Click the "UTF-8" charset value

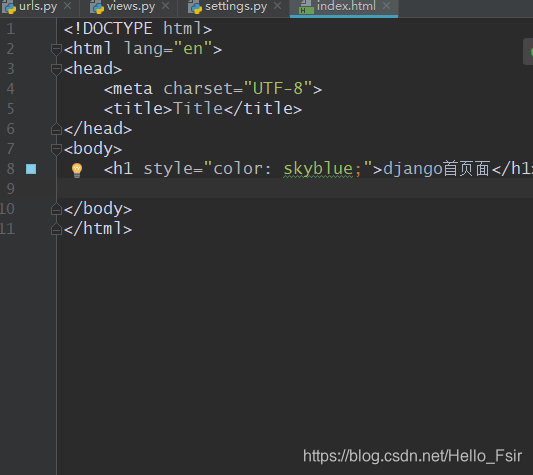point(278,88)
